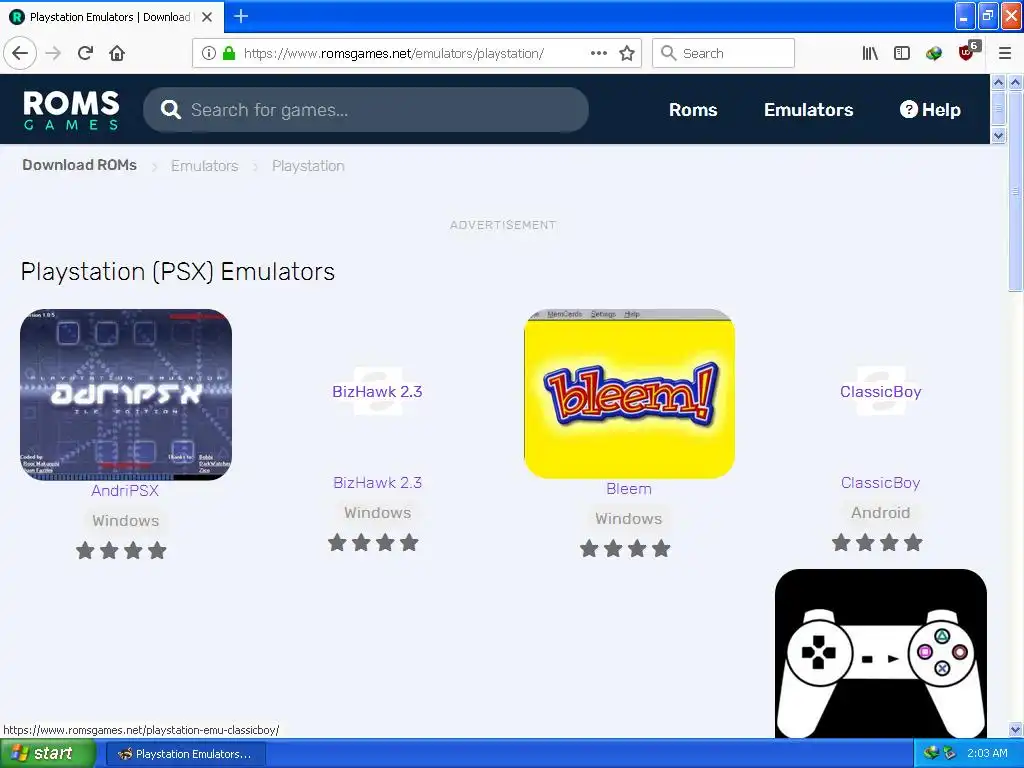Close the Playstation Emulators tab

pyautogui.click(x=207, y=17)
